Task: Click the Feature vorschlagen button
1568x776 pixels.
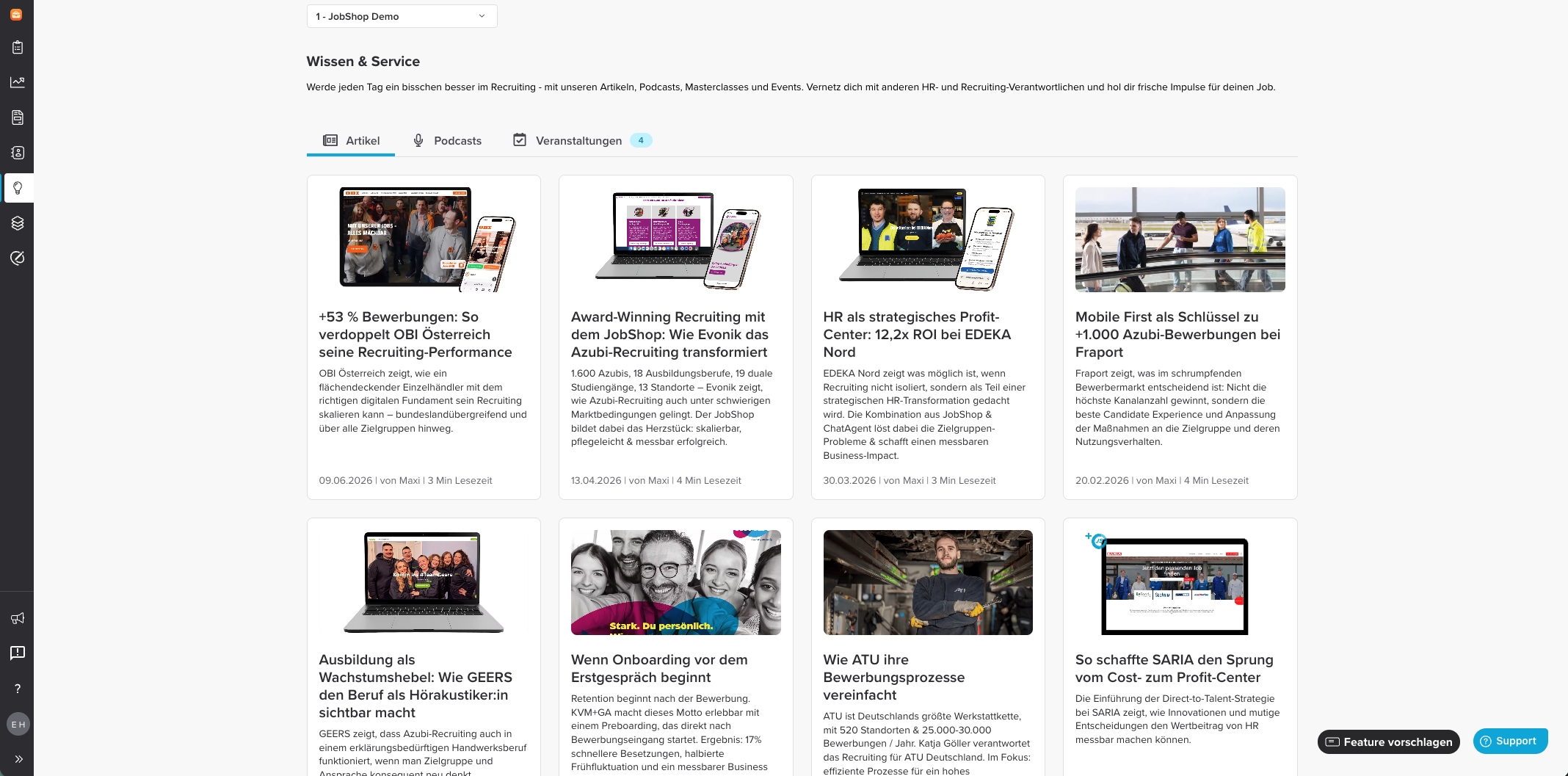Action: point(1389,742)
